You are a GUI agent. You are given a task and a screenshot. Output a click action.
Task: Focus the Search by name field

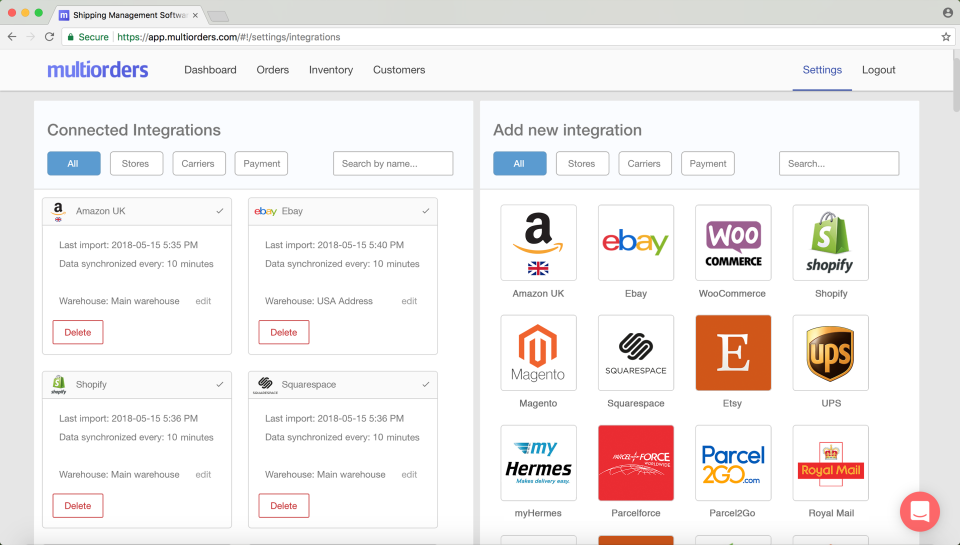(393, 164)
